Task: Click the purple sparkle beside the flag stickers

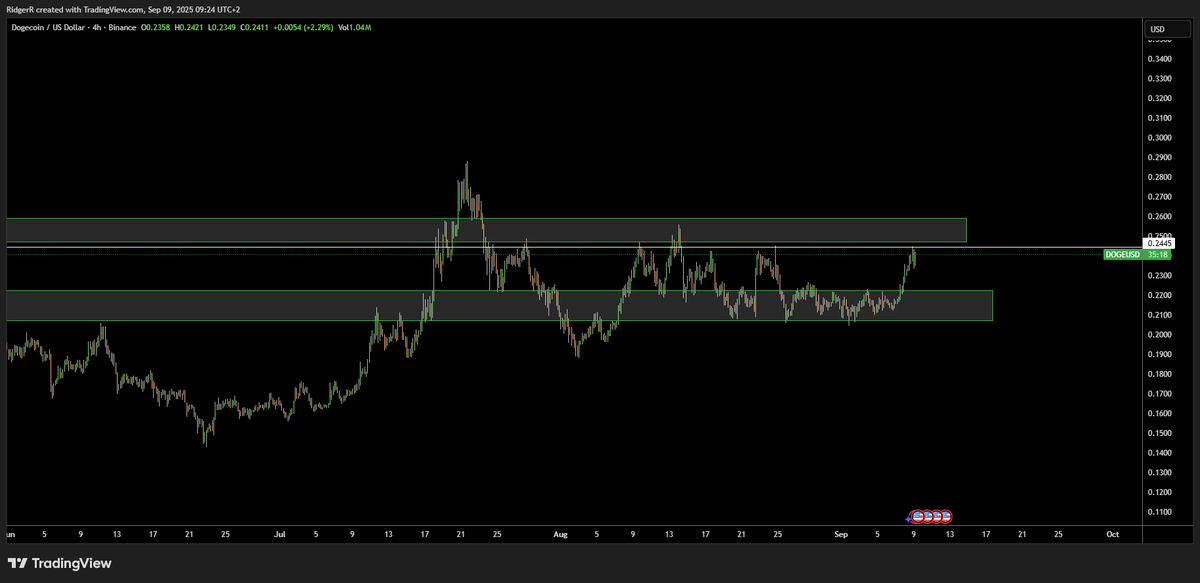Action: (x=907, y=517)
